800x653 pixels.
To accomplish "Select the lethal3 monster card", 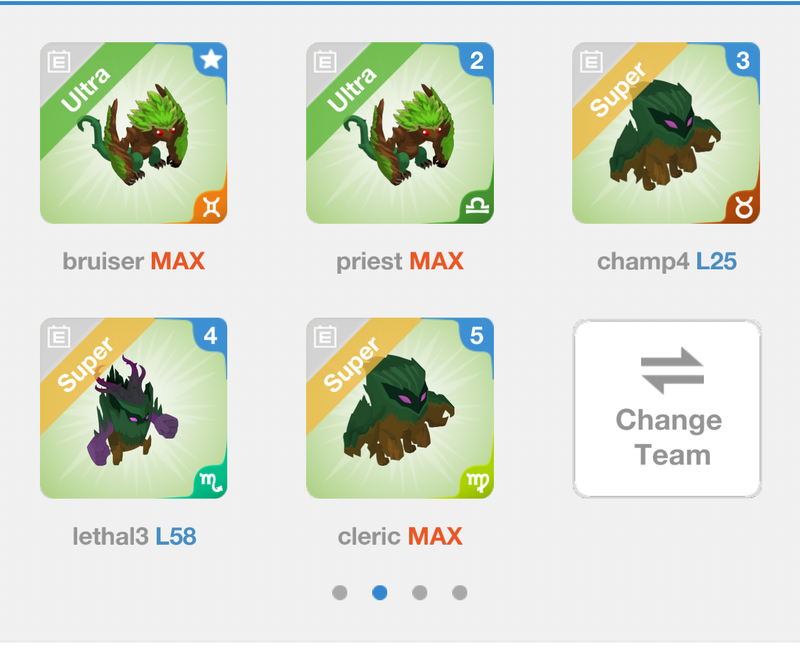I will pos(134,408).
